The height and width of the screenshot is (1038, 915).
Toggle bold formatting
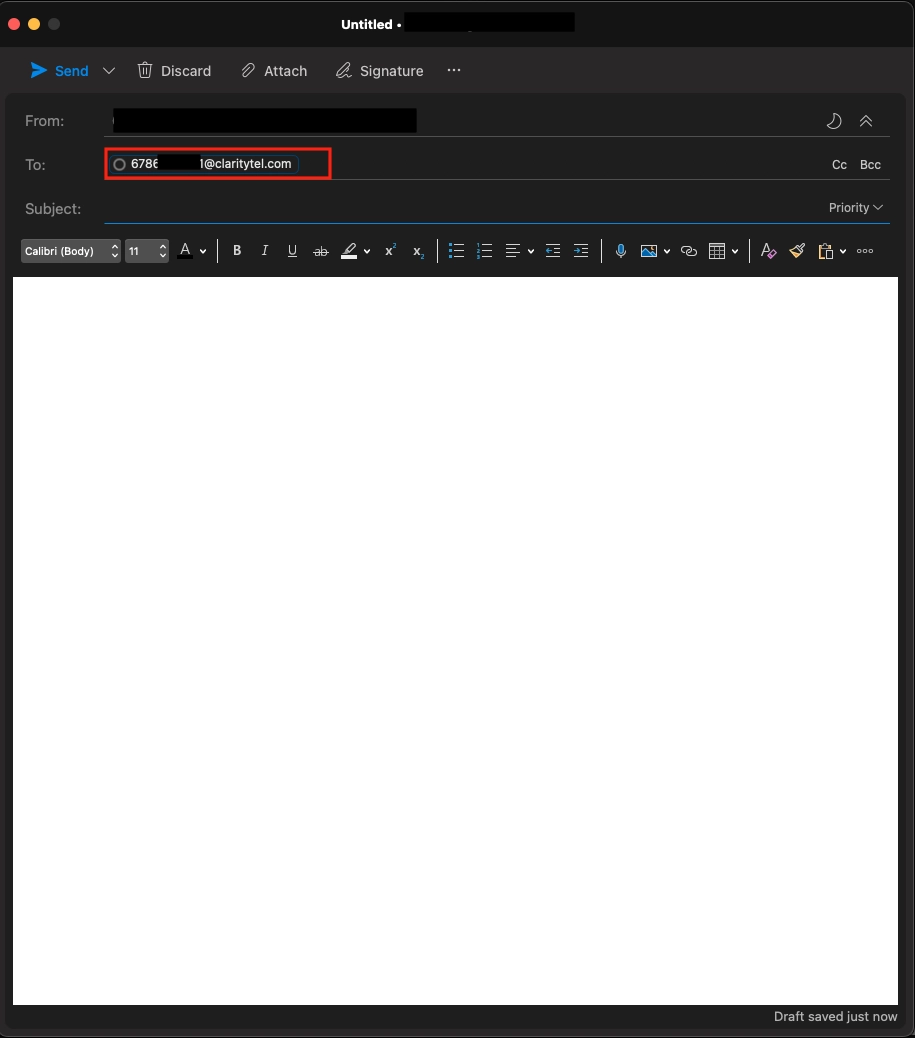tap(237, 251)
